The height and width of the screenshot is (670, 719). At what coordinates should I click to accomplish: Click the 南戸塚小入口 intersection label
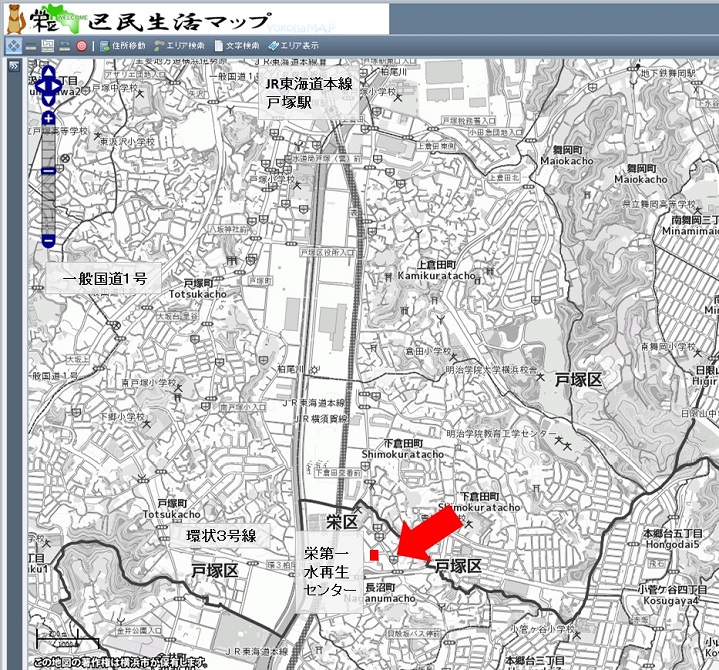tap(243, 407)
